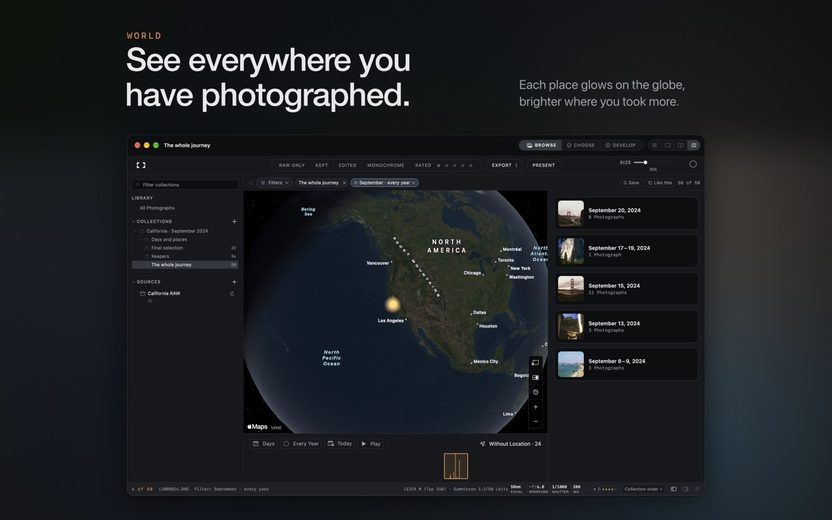Set the rating filter to first star
Image resolution: width=832 pixels, height=520 pixels.
[438, 165]
